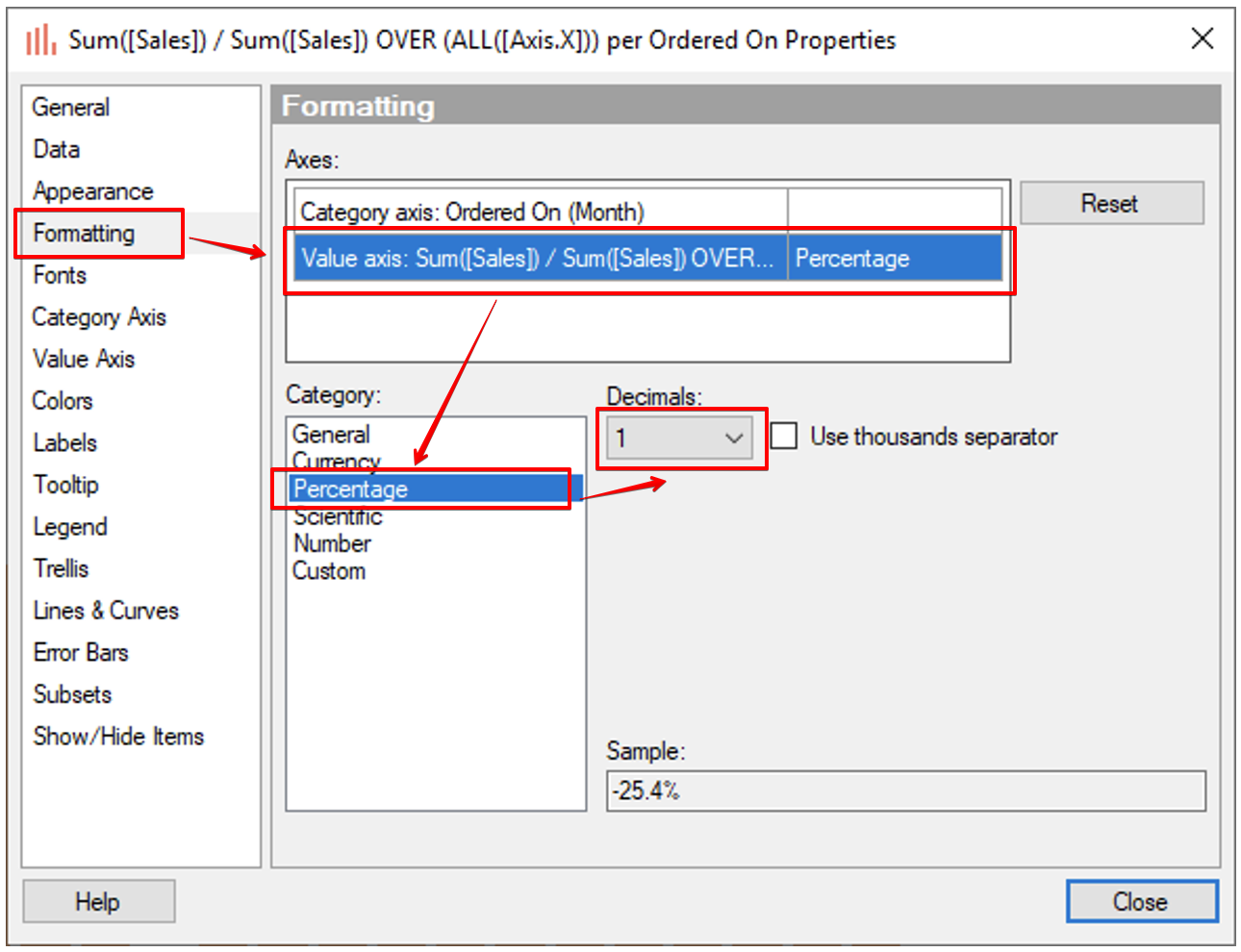Select Category axis: Ordered On (Month) row

647,212
